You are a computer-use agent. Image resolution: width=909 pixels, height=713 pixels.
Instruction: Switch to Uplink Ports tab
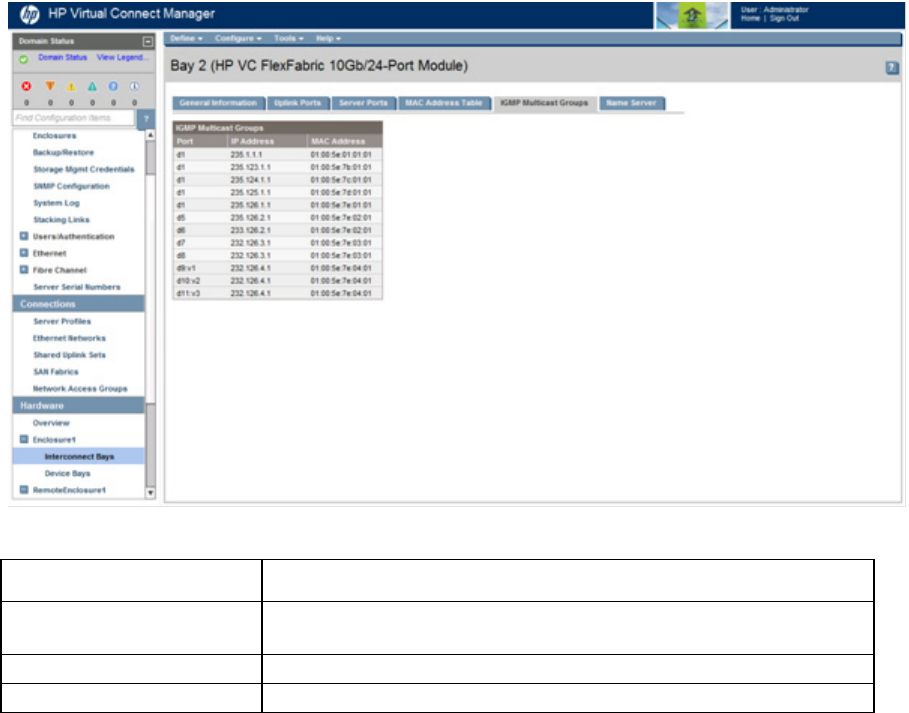pyautogui.click(x=298, y=103)
